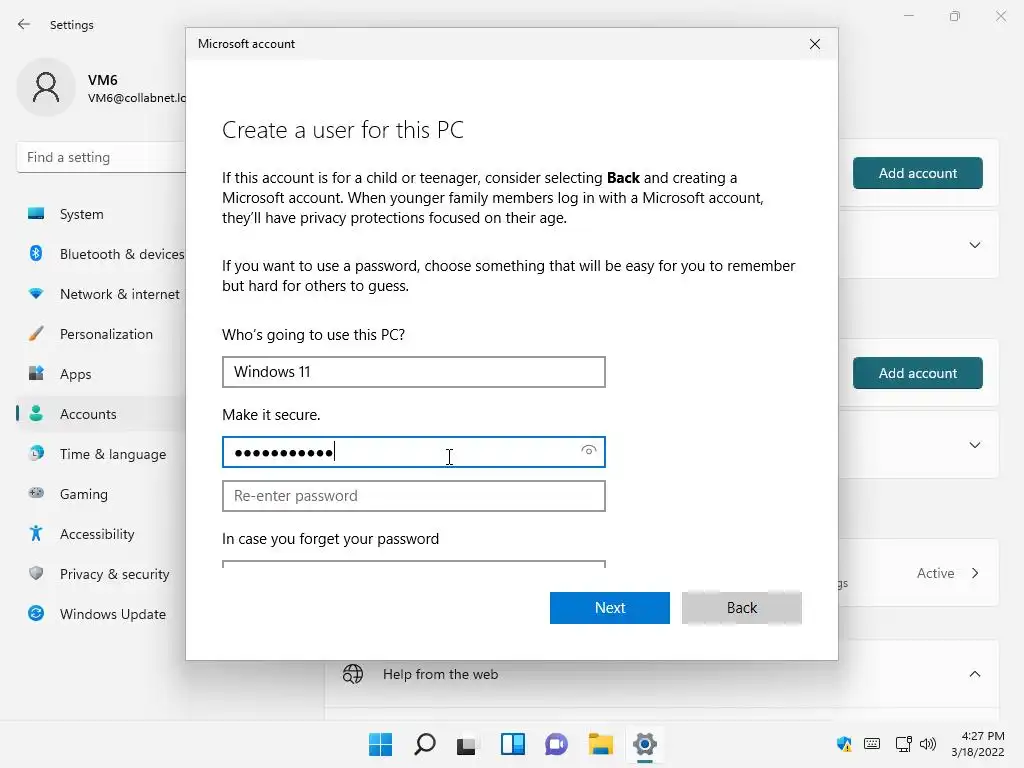Screen dimensions: 1024x768
Task: Click Help from the web heading
Action: point(440,674)
